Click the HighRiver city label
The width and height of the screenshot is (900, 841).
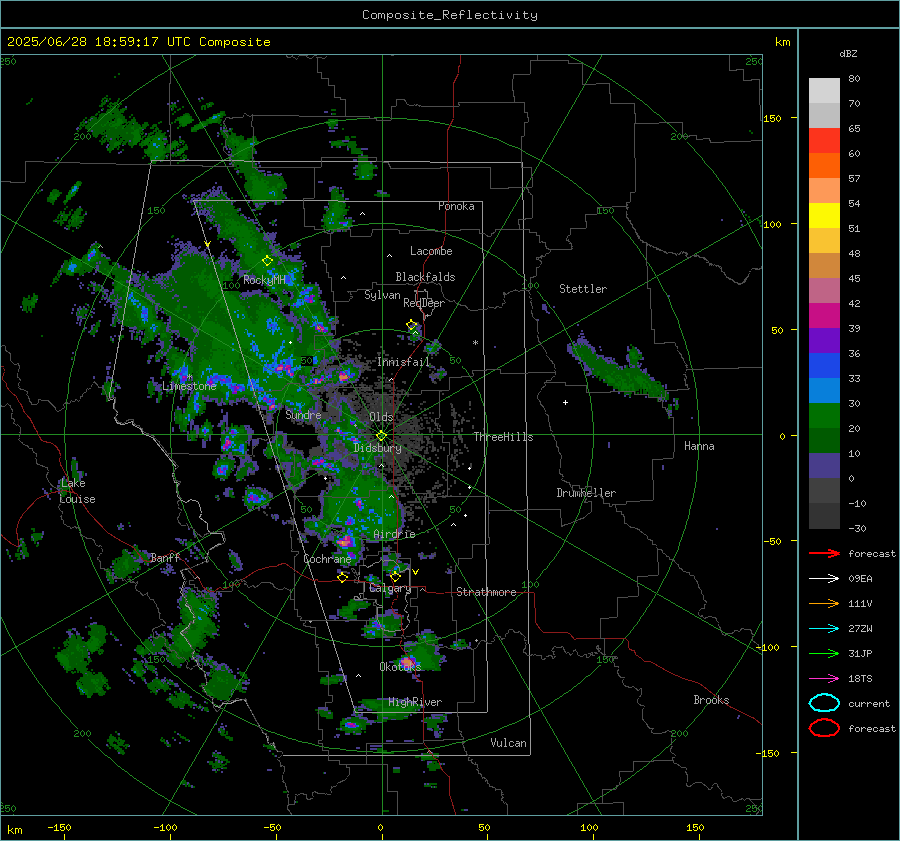coord(415,702)
